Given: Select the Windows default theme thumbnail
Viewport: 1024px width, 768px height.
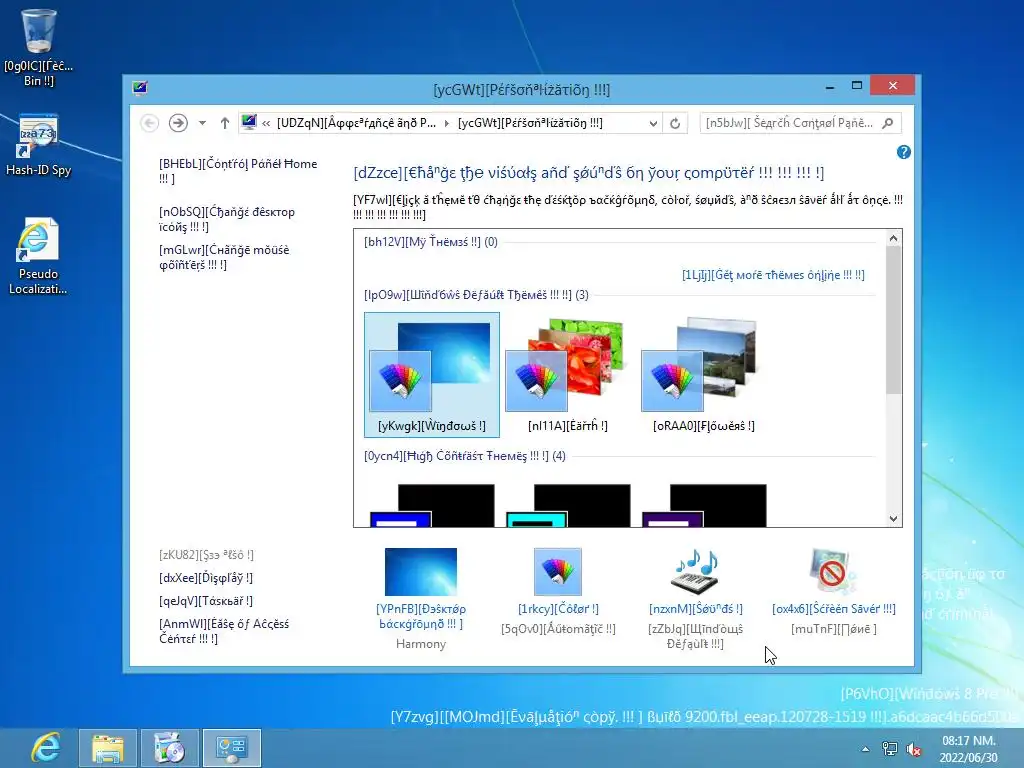Looking at the screenshot, I should click(x=432, y=375).
